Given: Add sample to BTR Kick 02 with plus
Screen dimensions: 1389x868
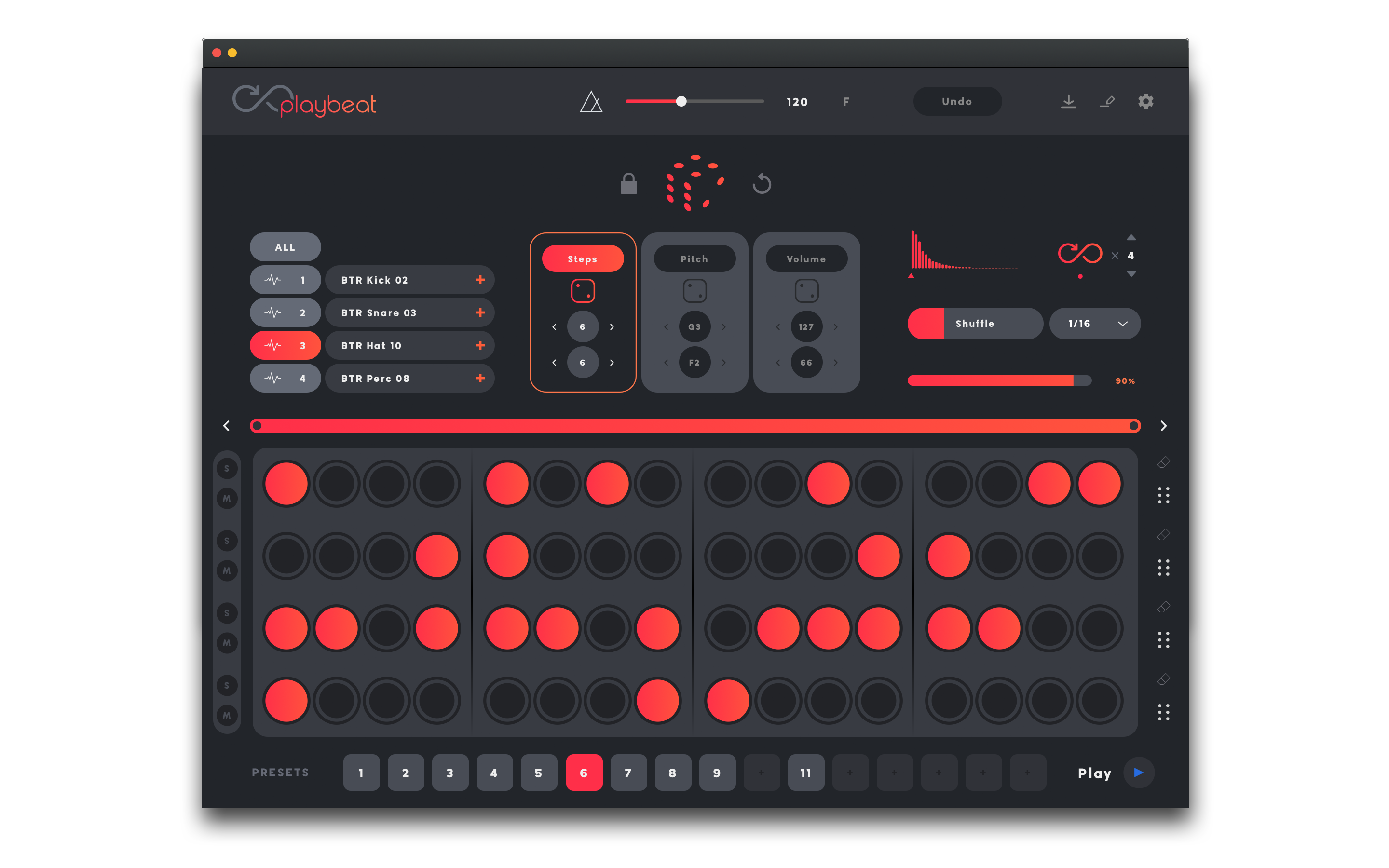Looking at the screenshot, I should click(480, 280).
